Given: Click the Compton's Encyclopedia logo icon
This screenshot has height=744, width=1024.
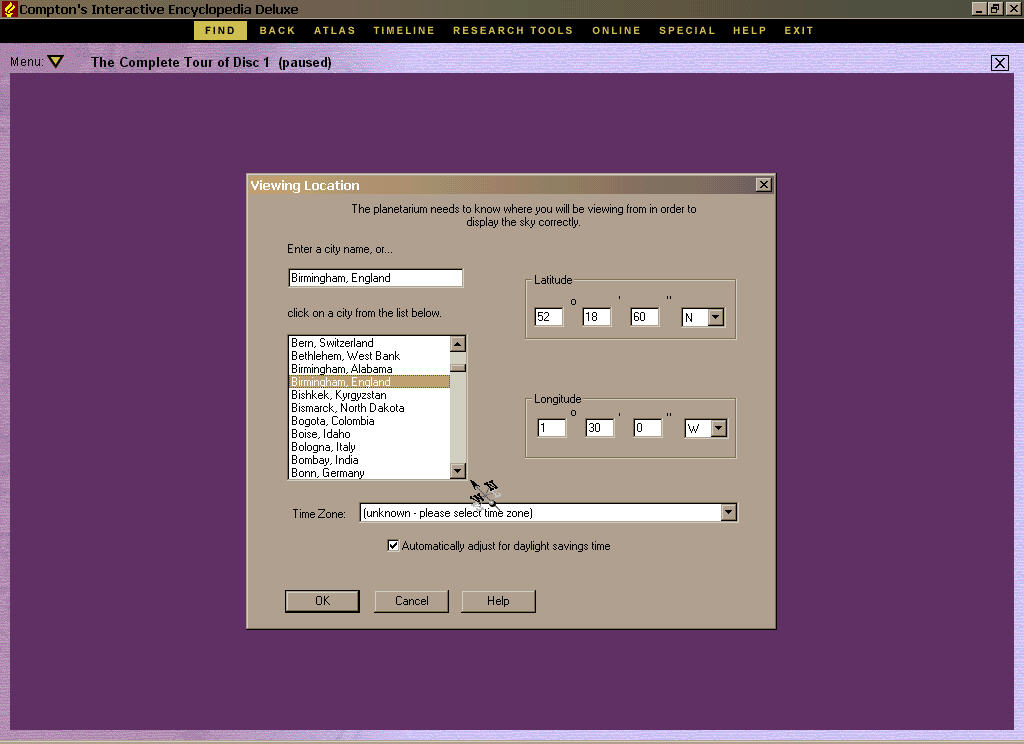Looking at the screenshot, I should tap(9, 9).
